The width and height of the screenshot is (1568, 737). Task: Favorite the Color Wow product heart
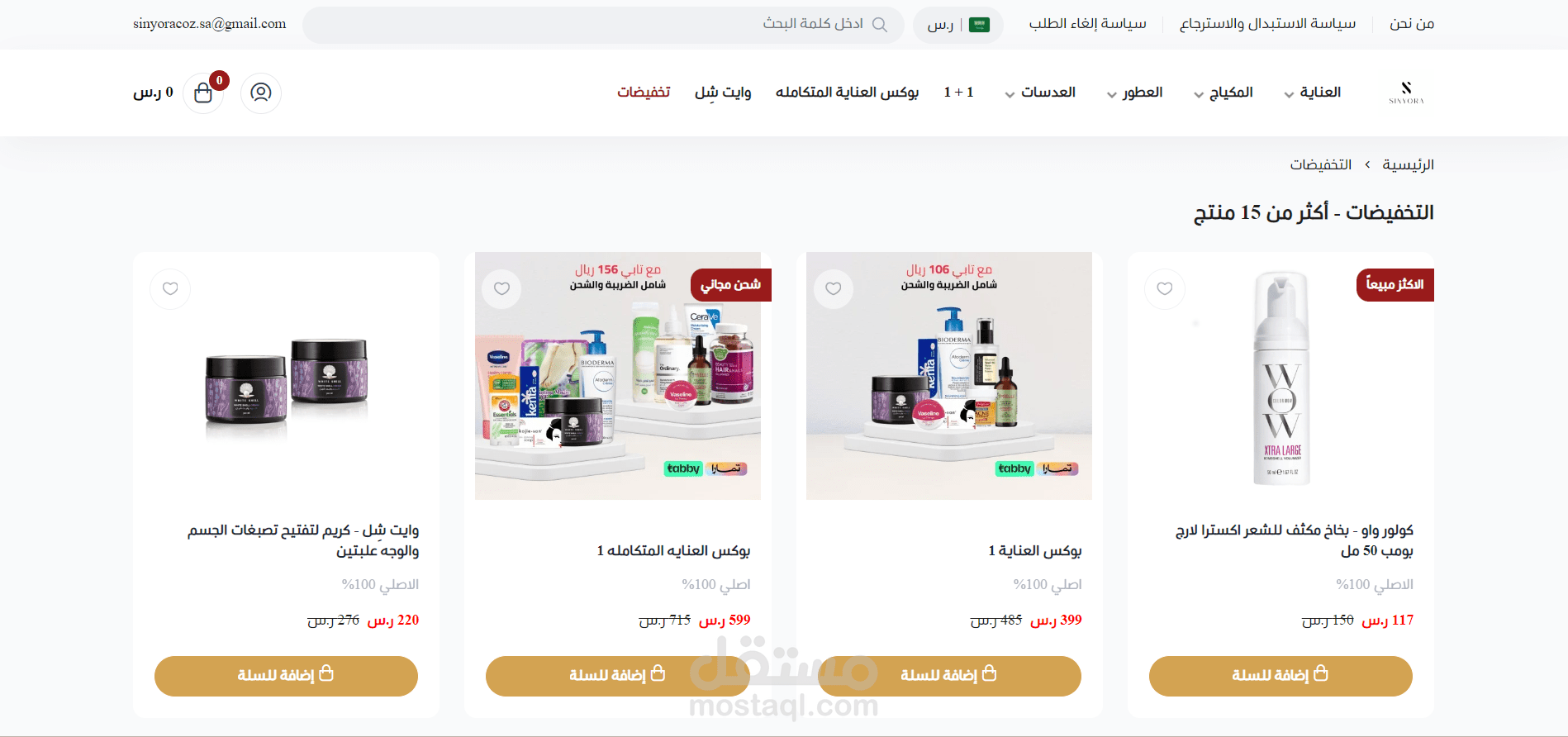click(1165, 289)
